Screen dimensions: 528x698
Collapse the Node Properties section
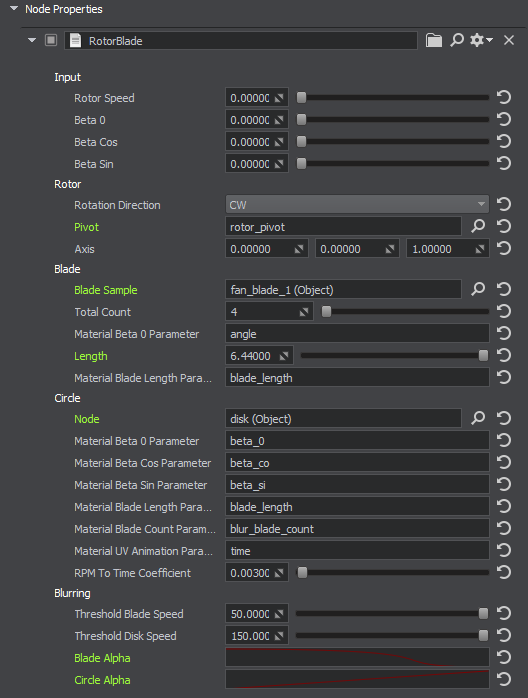tap(14, 8)
